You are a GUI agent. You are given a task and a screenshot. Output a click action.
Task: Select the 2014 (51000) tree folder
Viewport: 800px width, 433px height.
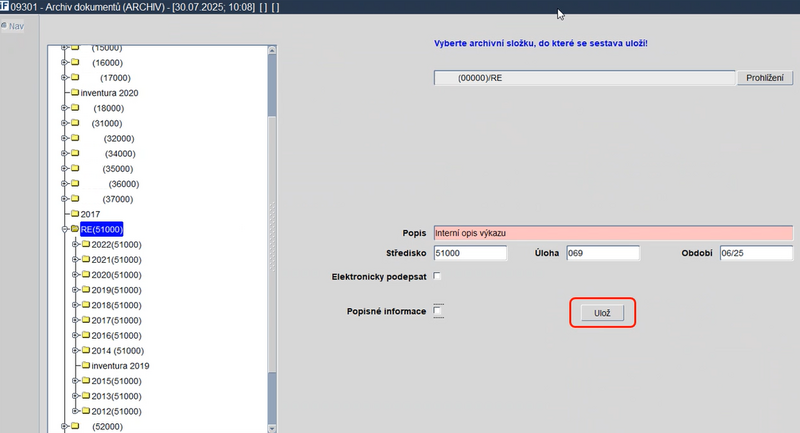pos(118,351)
